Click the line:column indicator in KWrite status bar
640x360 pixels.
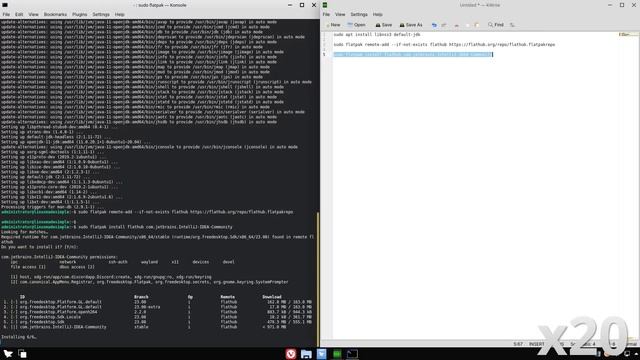(518, 344)
